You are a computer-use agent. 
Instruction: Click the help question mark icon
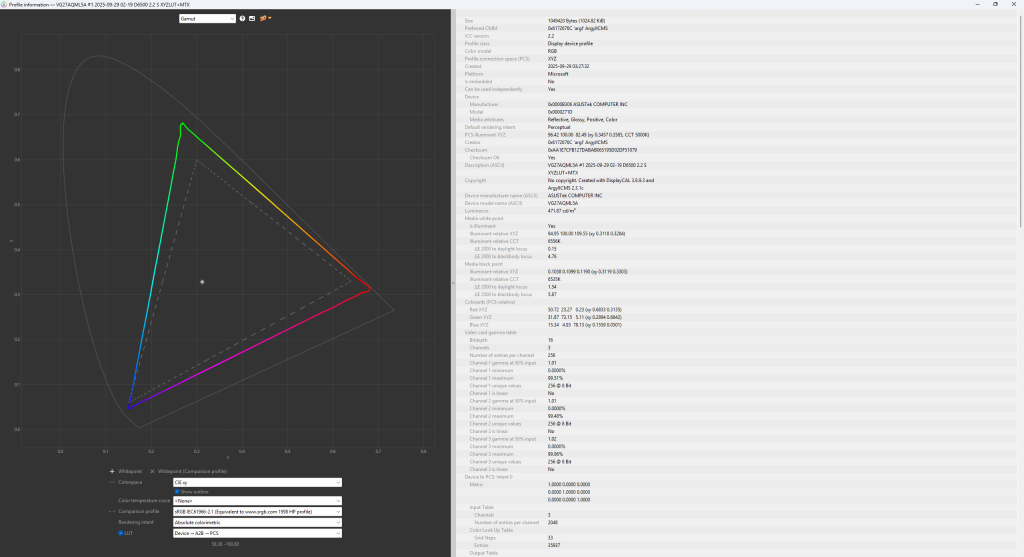click(x=243, y=18)
